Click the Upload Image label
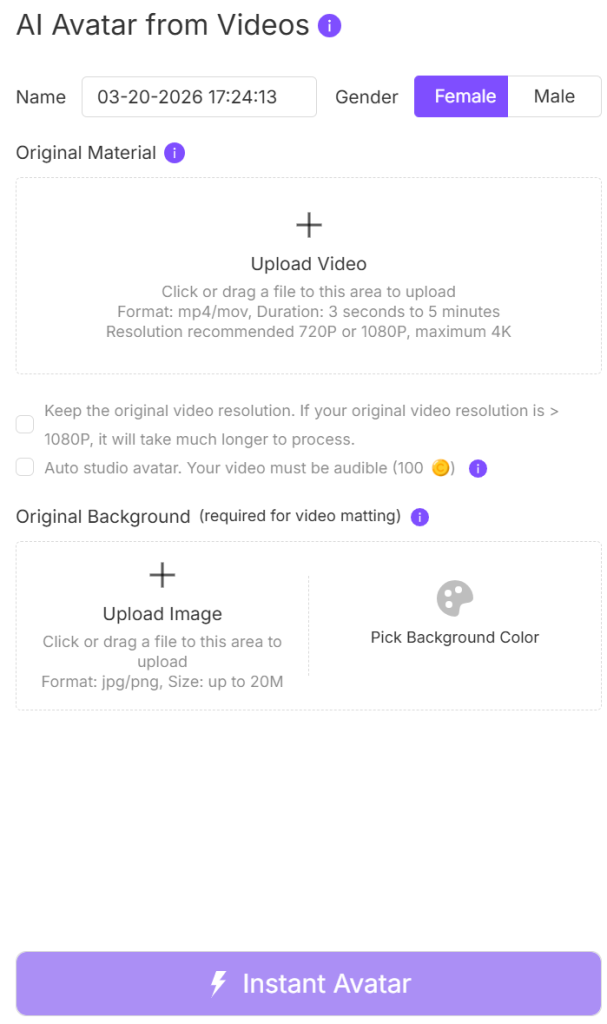The width and height of the screenshot is (607, 1024). pos(162,614)
